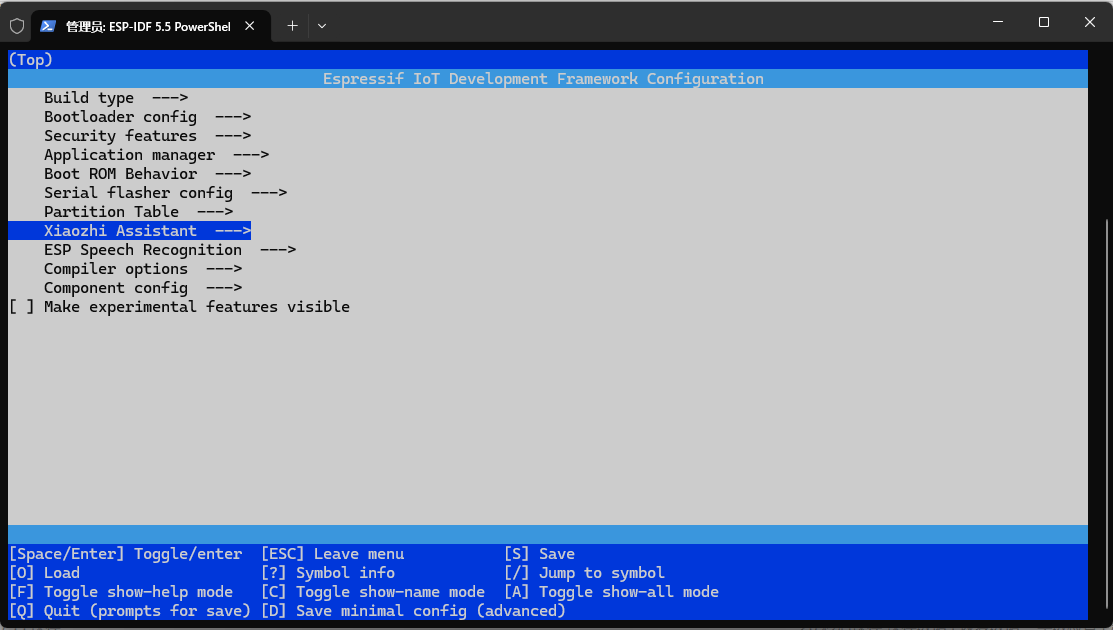Image resolution: width=1113 pixels, height=630 pixels.
Task: Open the Boot ROM Behavior submenu
Action: point(148,175)
